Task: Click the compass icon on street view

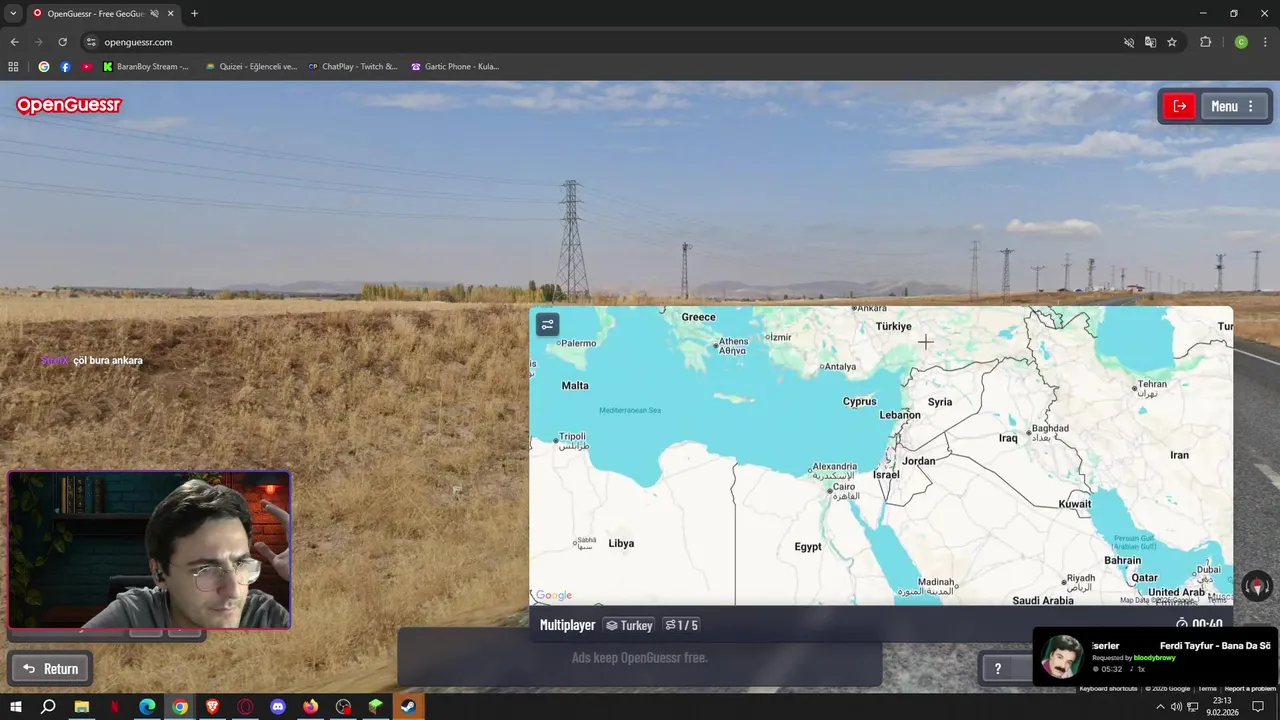Action: coord(1257,586)
